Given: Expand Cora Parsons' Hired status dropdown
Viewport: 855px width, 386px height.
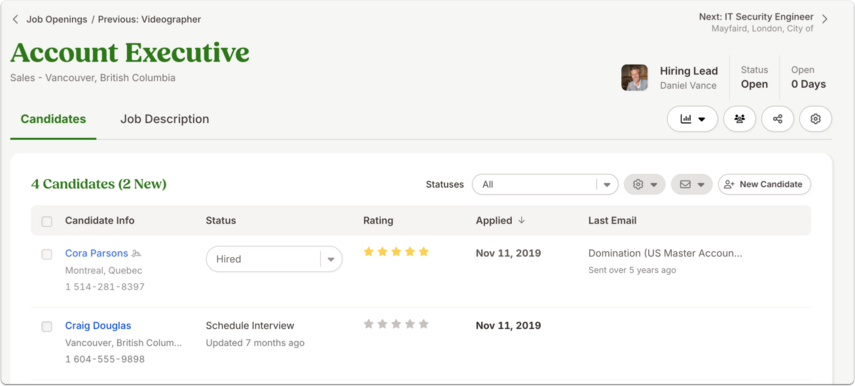Looking at the screenshot, I should point(274,259).
